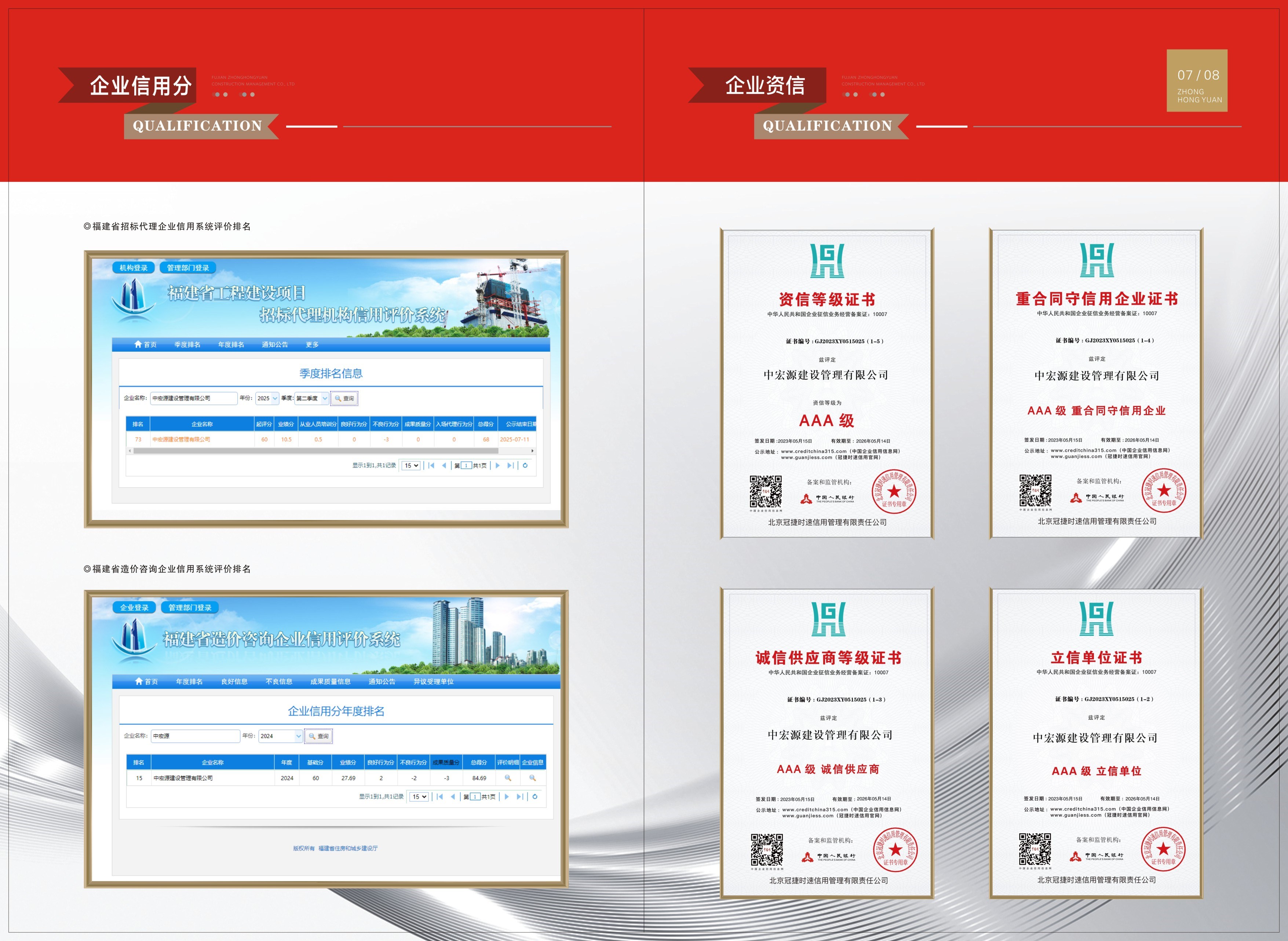Open 异议受理单位 navigation item

[434, 681]
